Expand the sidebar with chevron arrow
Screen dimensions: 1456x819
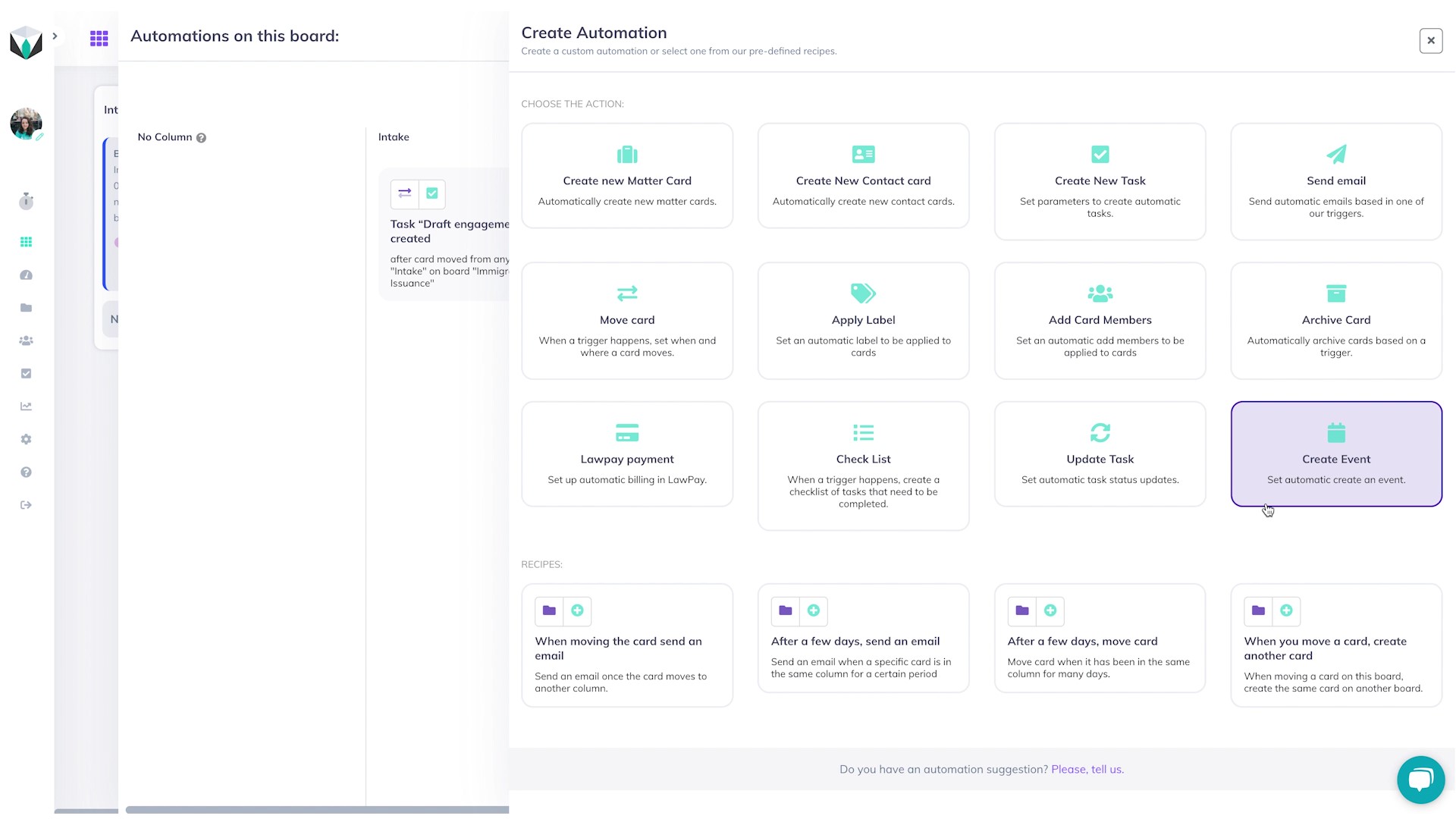[55, 36]
